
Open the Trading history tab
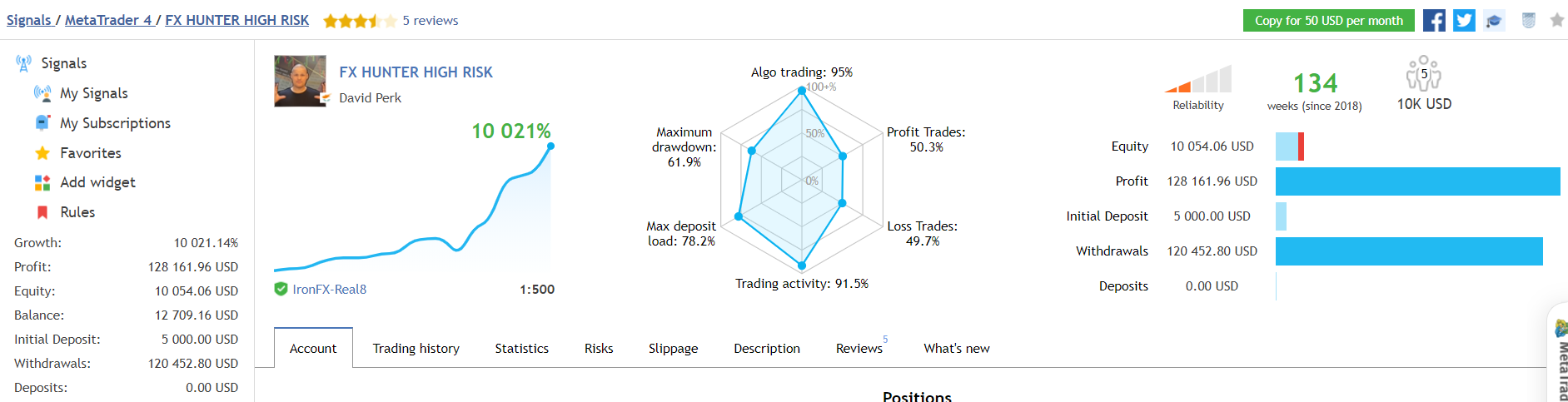tap(416, 348)
